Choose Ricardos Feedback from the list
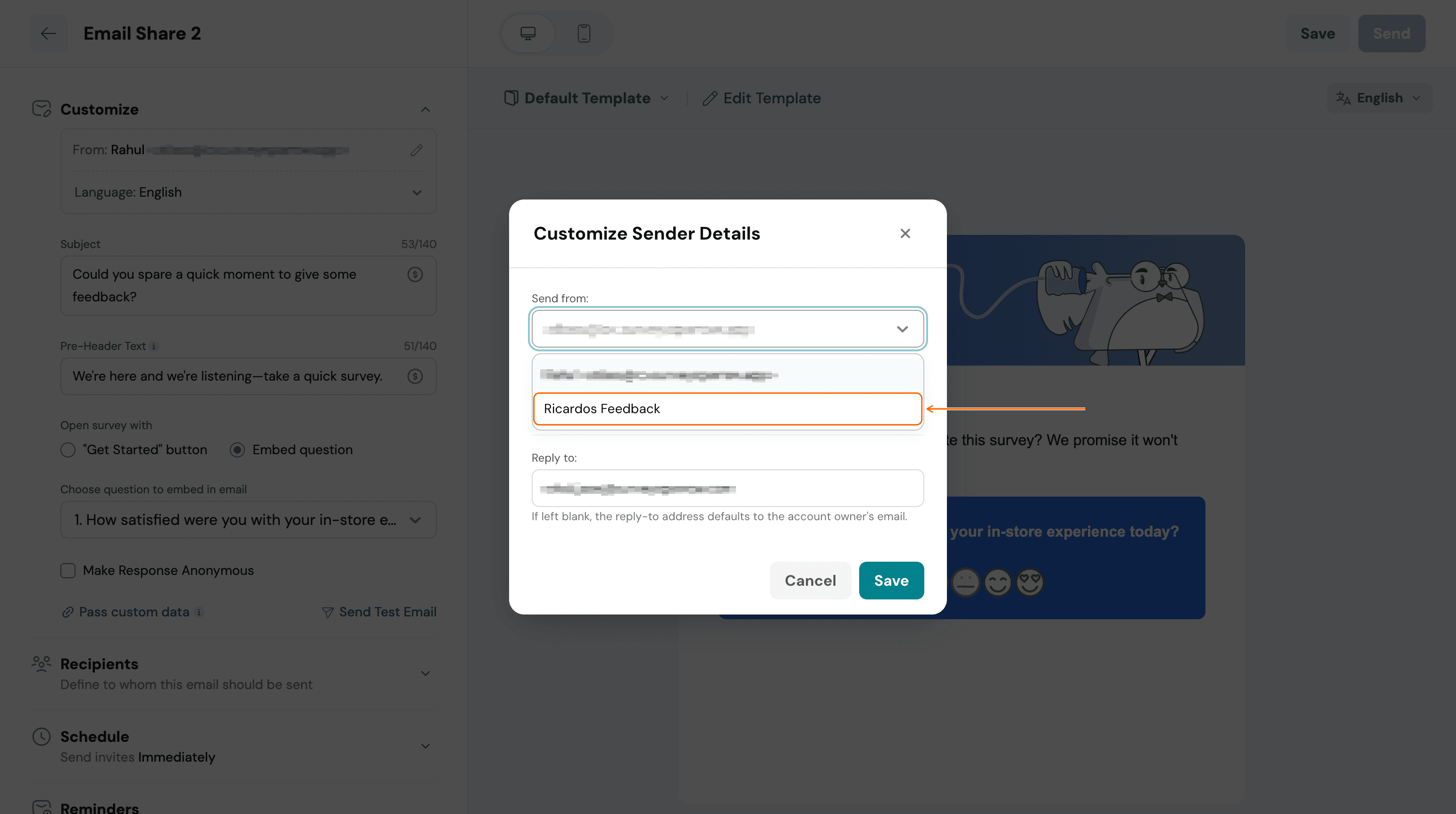The height and width of the screenshot is (814, 1456). click(728, 408)
